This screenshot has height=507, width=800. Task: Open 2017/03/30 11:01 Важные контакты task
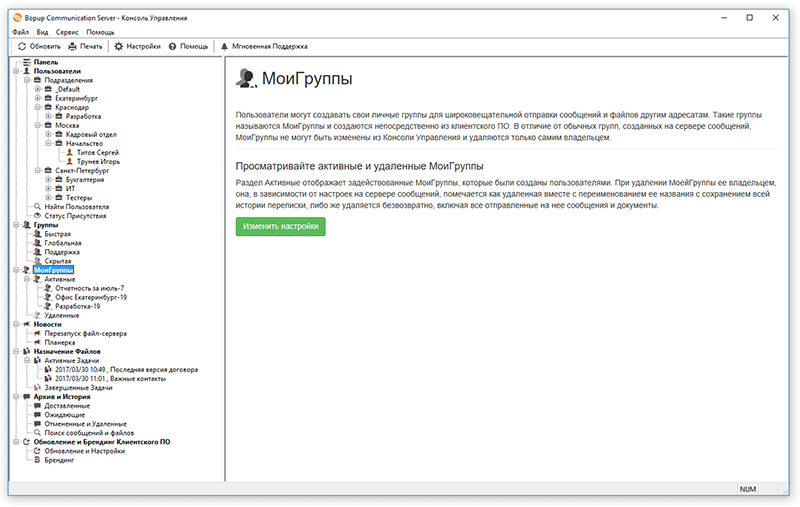point(111,379)
